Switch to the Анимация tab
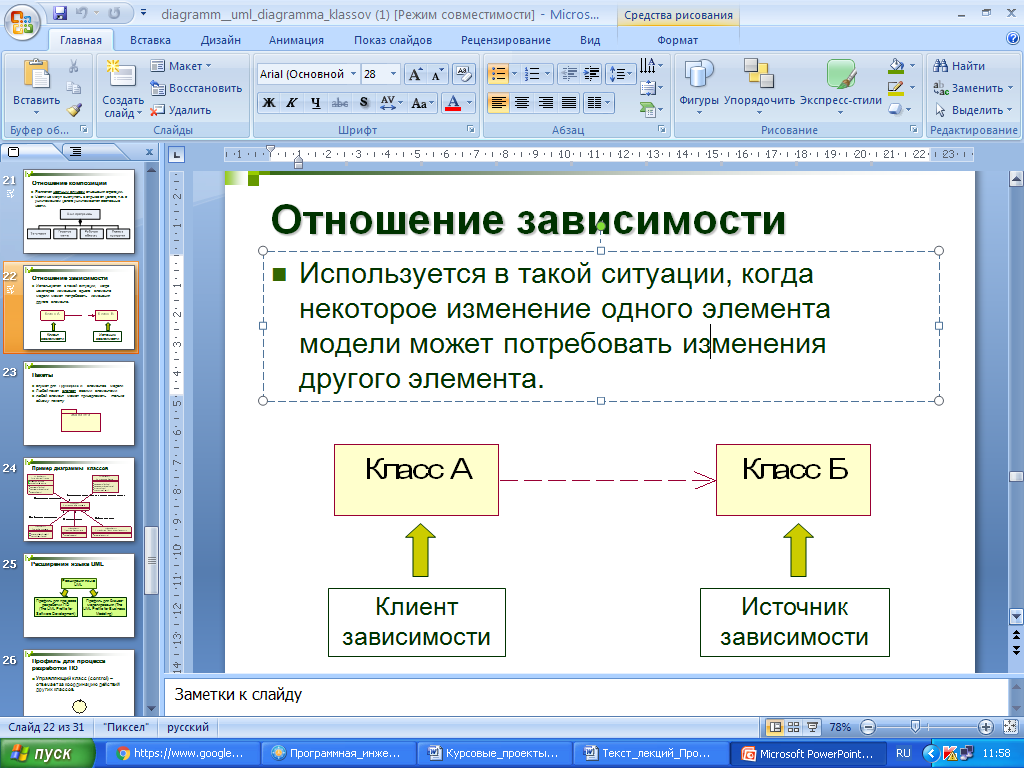Viewport: 1024px width, 768px height. coord(296,40)
